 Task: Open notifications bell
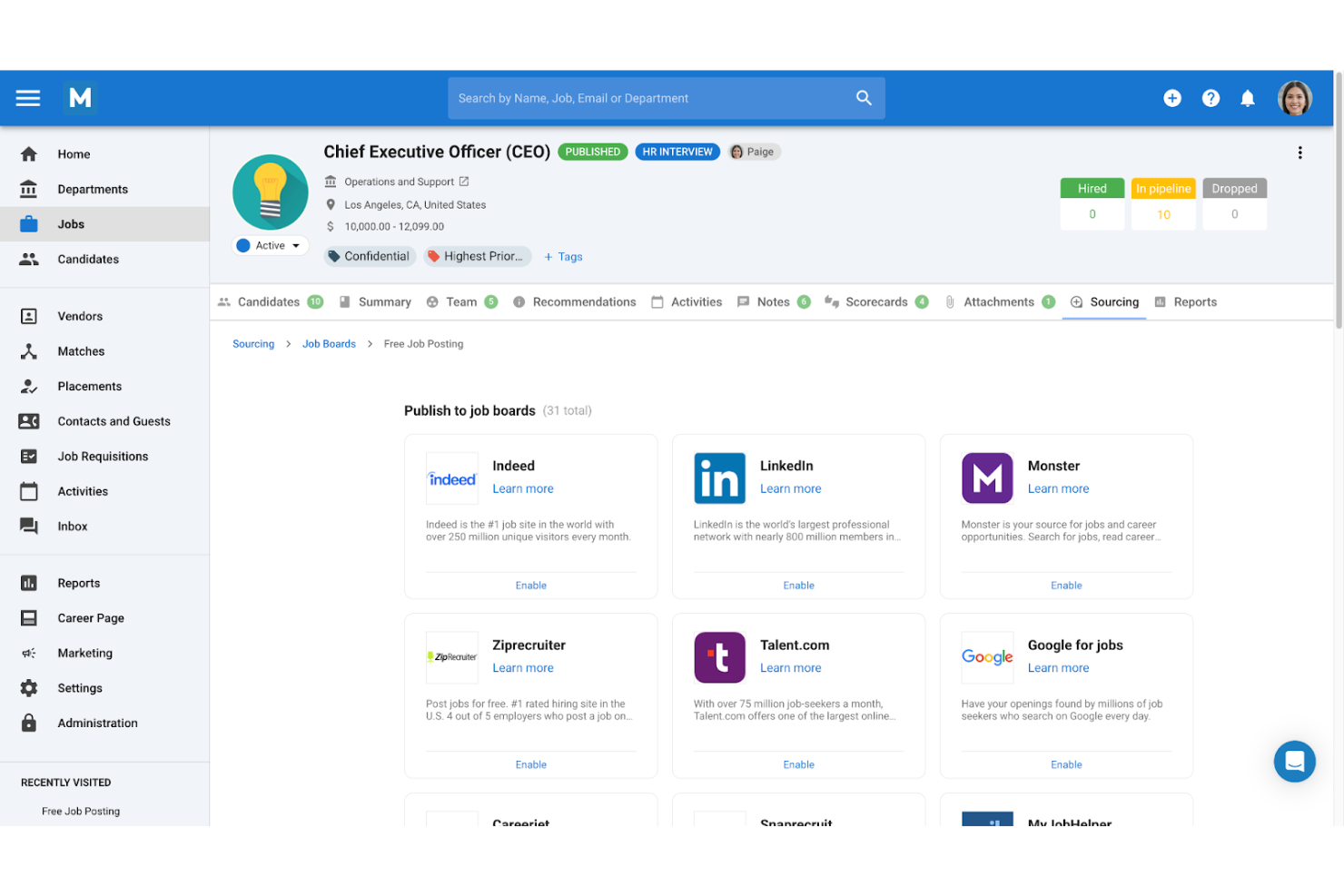tap(1248, 98)
